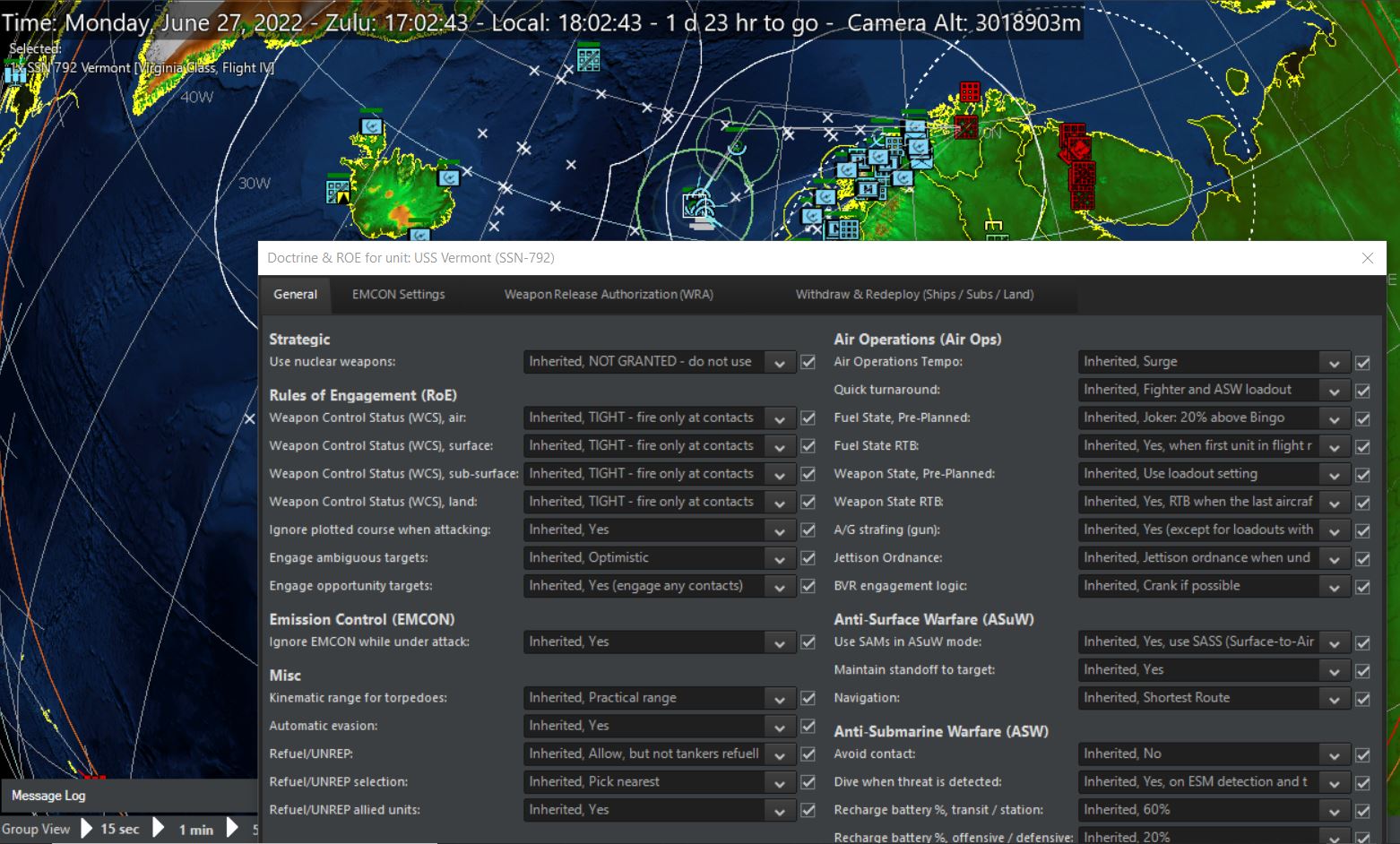
Task: Click the Weapon State RTB combo box
Action: pyautogui.click(x=1213, y=502)
